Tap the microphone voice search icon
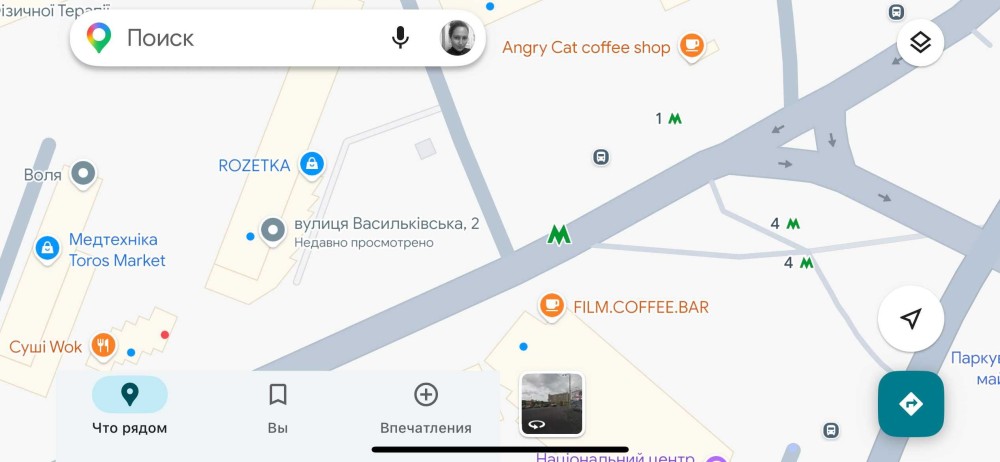Screen dimensions: 1000x462 pyautogui.click(x=400, y=38)
